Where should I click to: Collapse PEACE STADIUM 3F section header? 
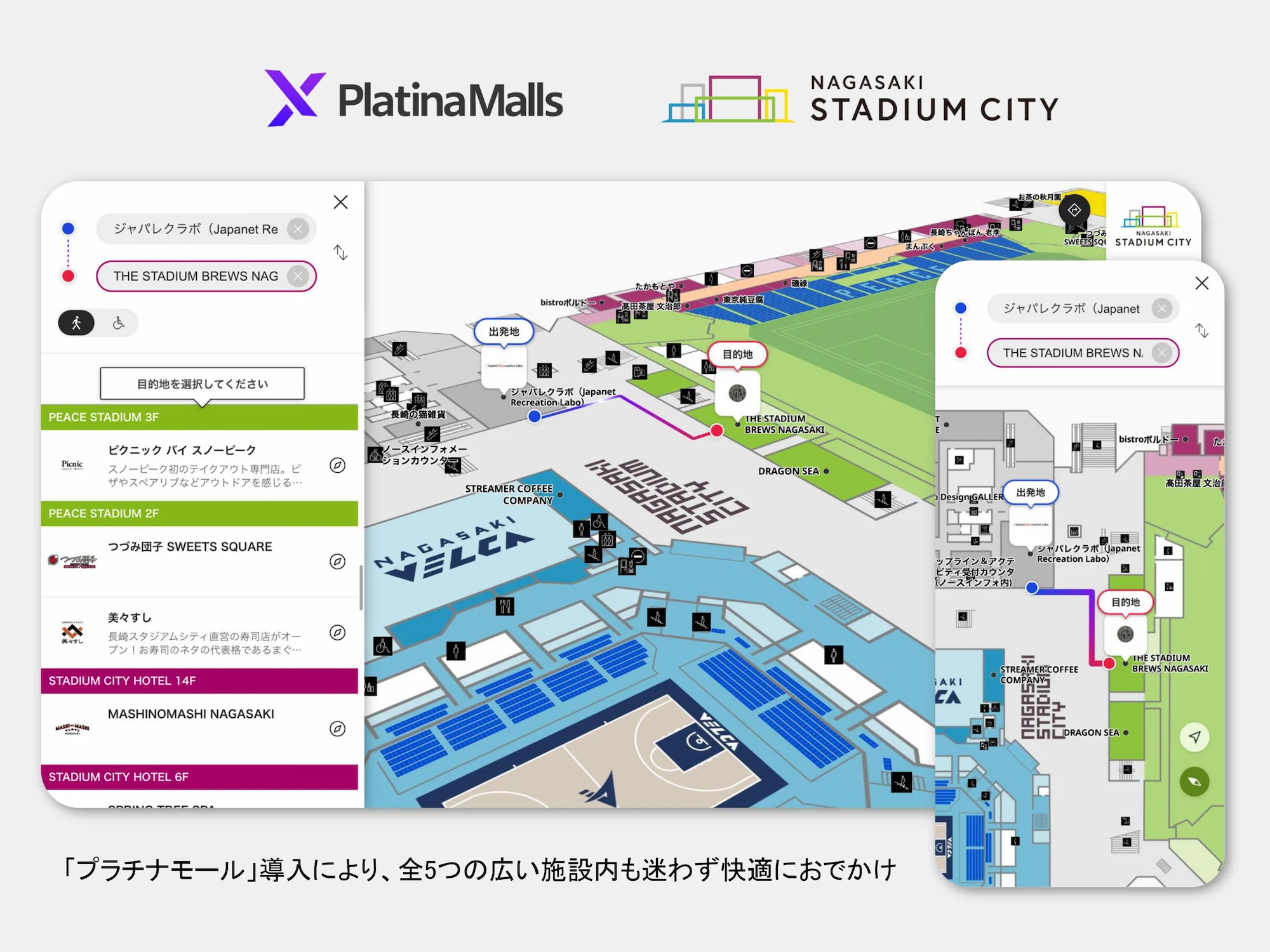coord(199,417)
